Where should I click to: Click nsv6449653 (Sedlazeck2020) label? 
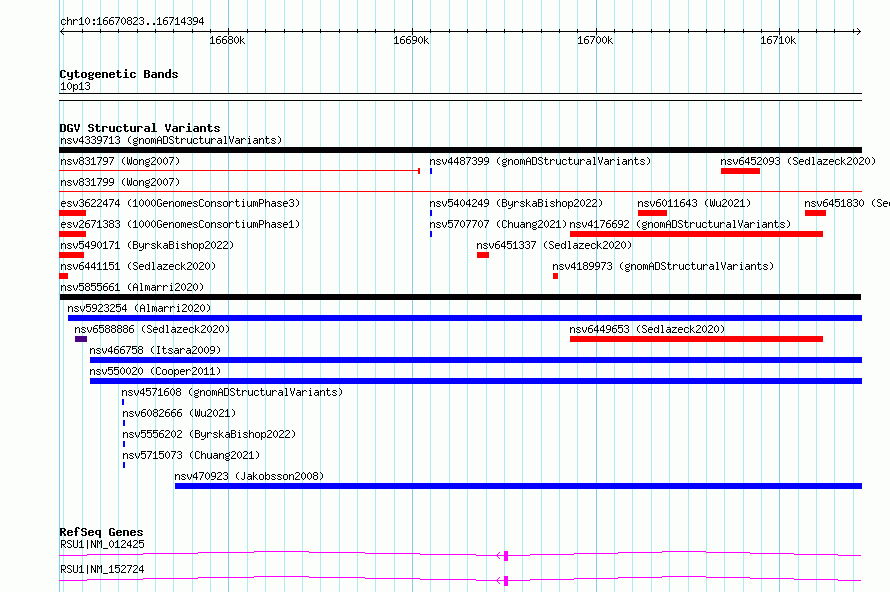647,329
